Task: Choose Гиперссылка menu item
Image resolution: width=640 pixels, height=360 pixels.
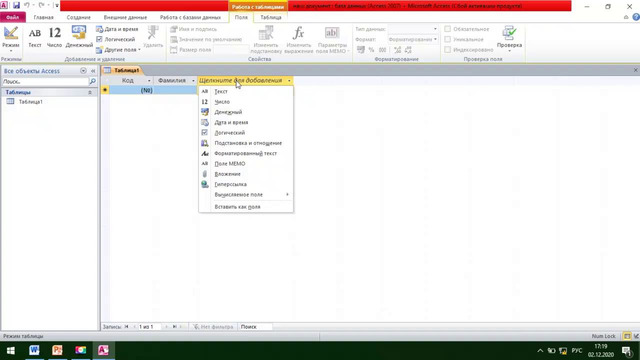Action: point(246,184)
